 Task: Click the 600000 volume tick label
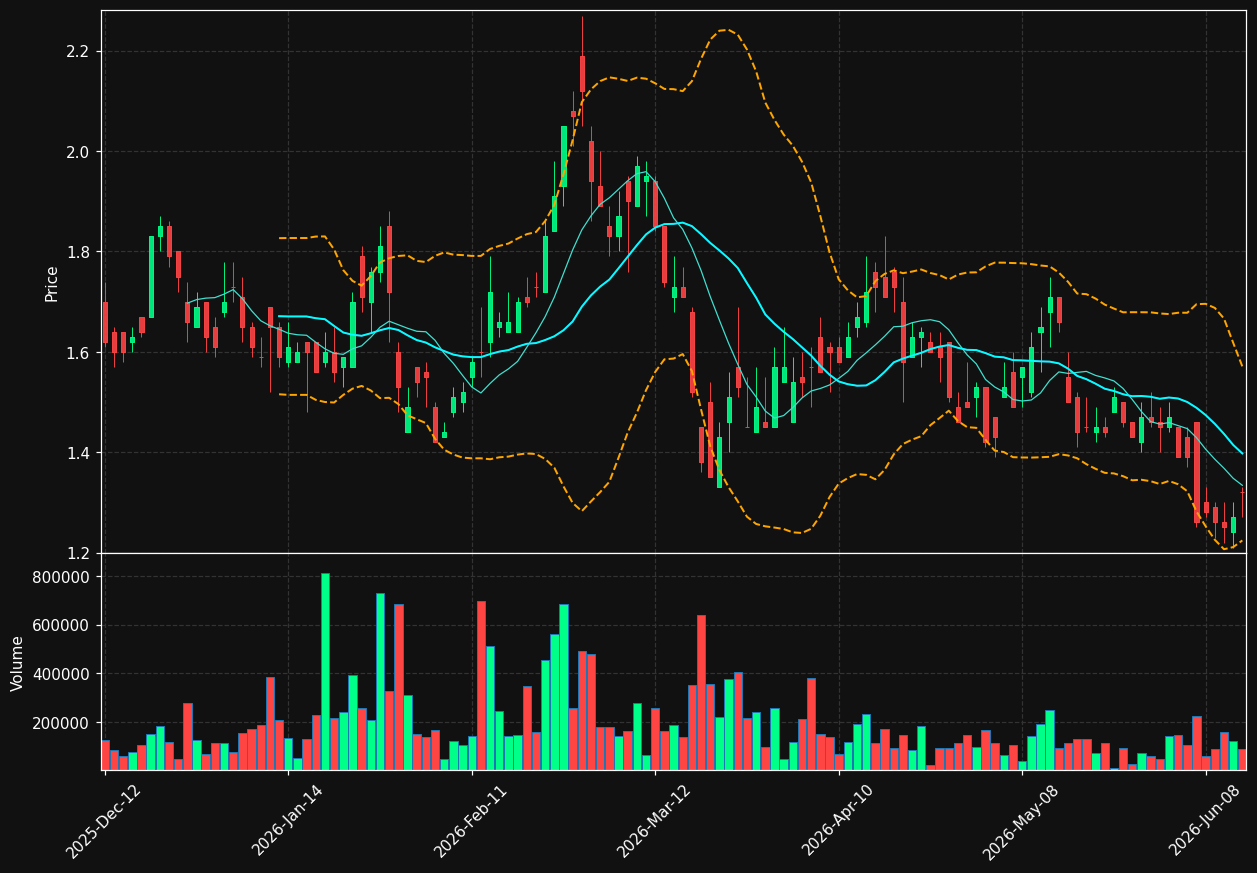pos(62,626)
